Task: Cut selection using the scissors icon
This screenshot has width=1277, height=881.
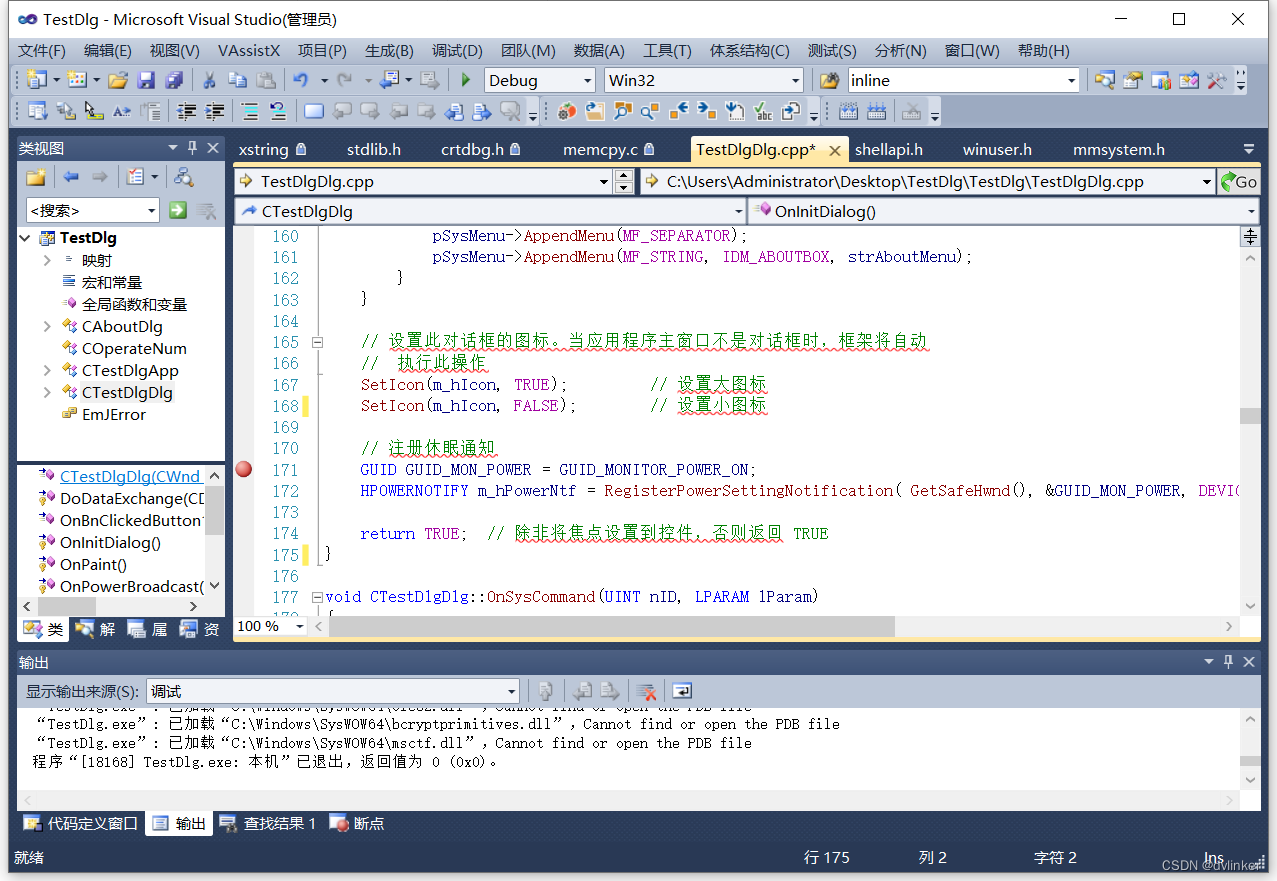Action: [209, 80]
